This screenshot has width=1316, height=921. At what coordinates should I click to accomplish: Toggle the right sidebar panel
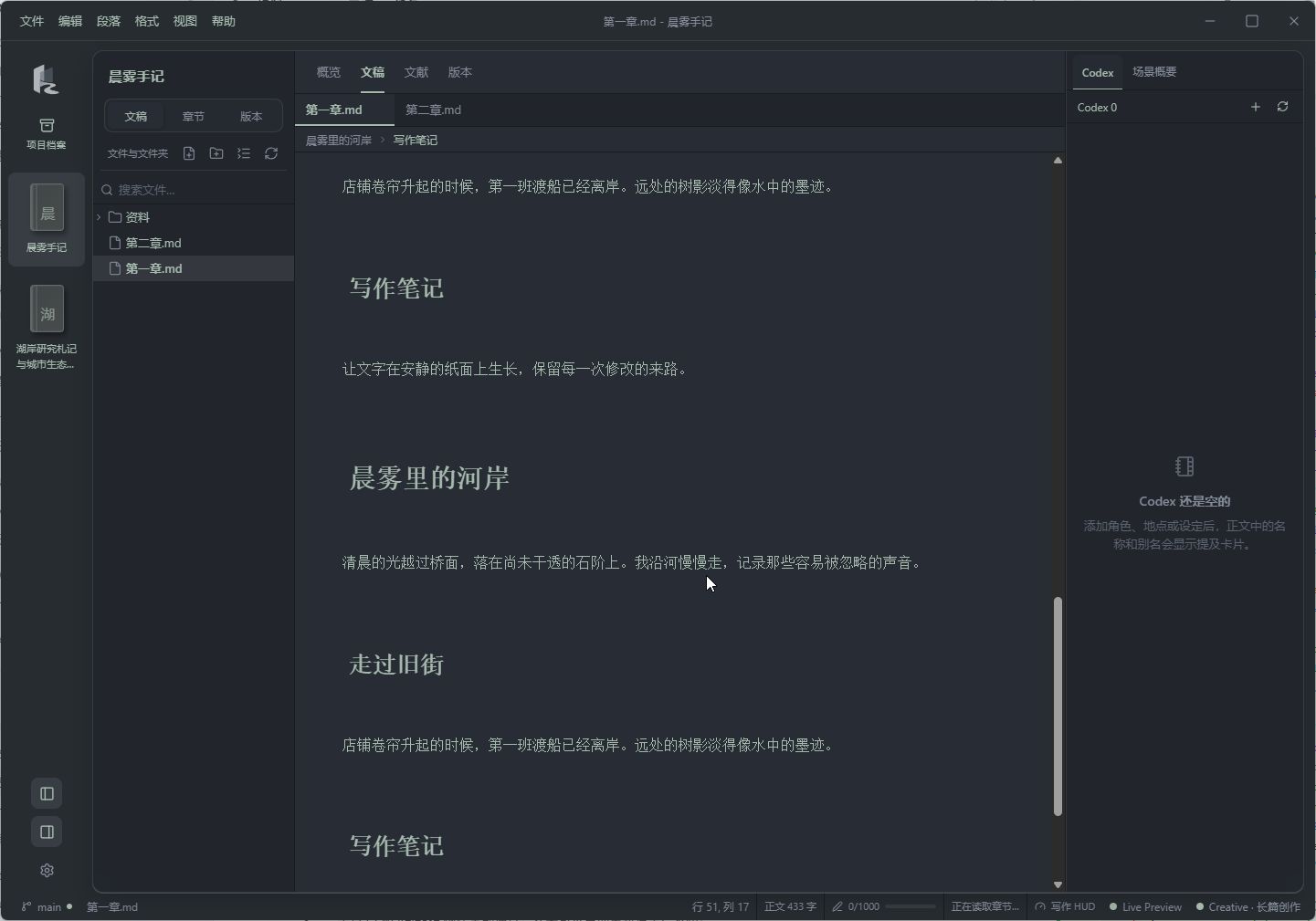click(47, 832)
